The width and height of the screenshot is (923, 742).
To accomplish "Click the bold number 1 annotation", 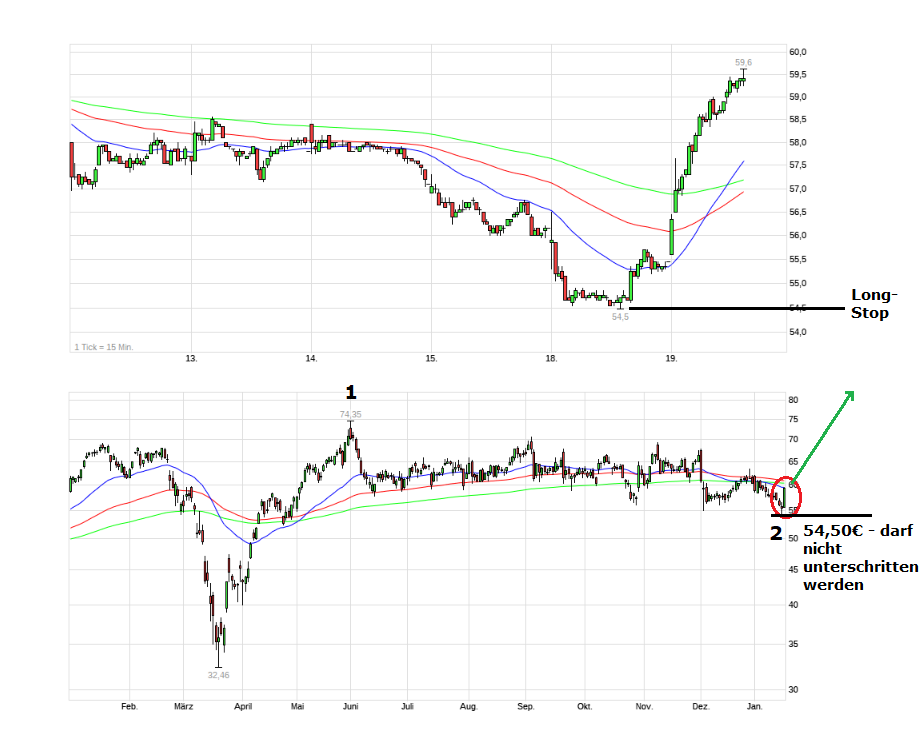I will 351,392.
